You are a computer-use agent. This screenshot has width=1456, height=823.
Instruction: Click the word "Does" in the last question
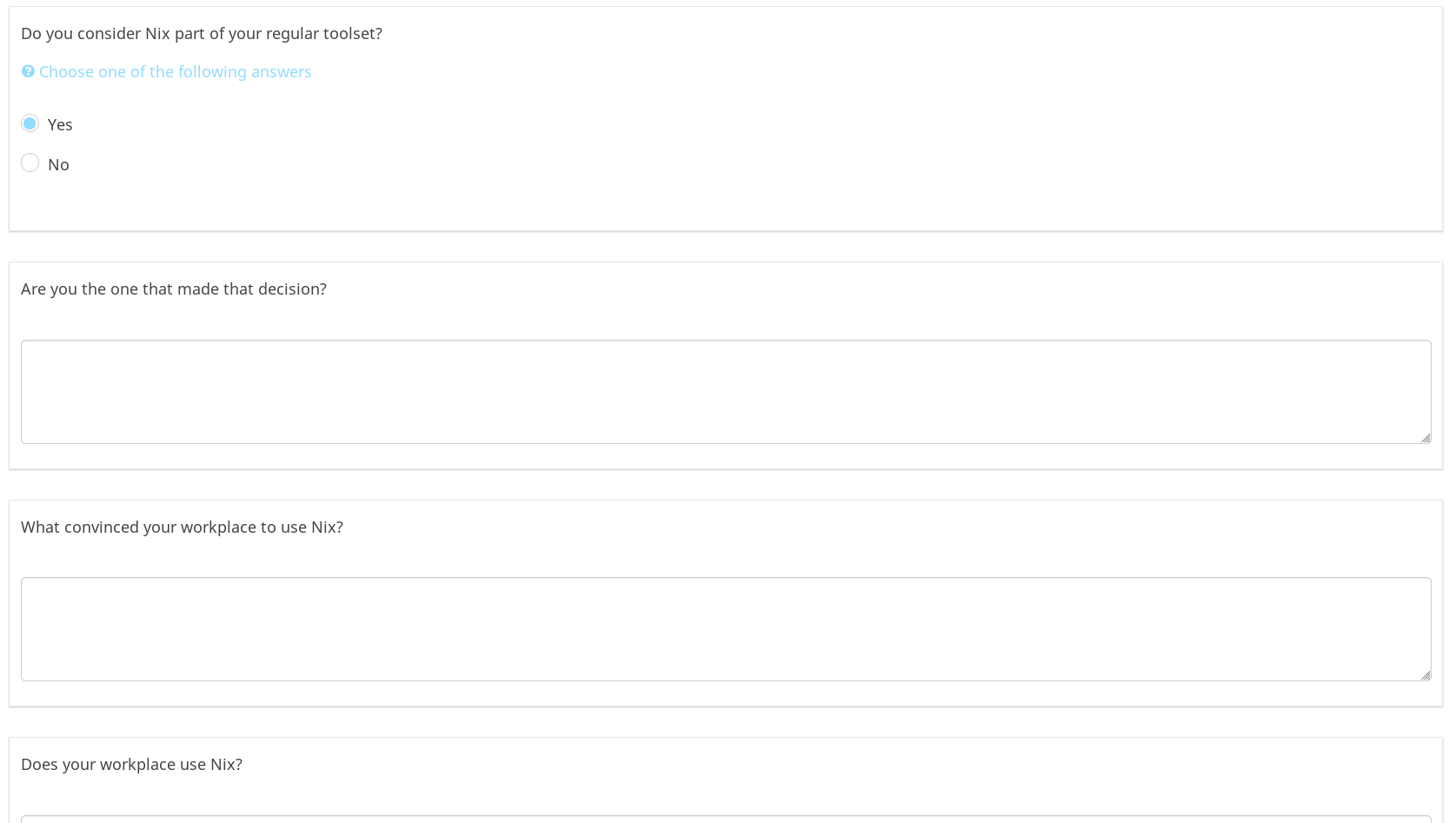[x=39, y=765]
